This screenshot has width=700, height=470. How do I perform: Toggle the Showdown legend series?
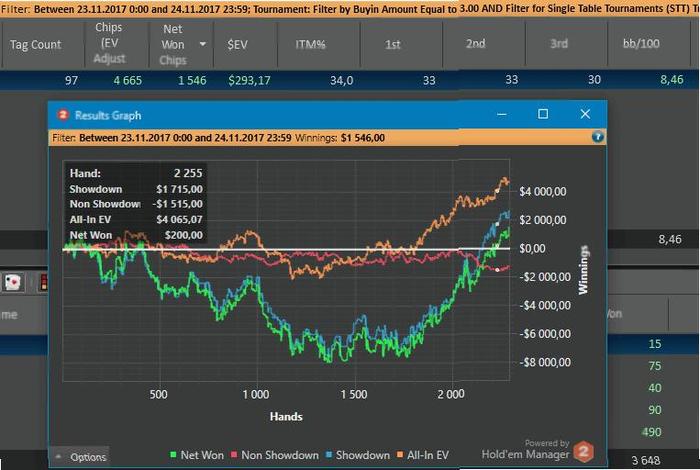click(358, 455)
